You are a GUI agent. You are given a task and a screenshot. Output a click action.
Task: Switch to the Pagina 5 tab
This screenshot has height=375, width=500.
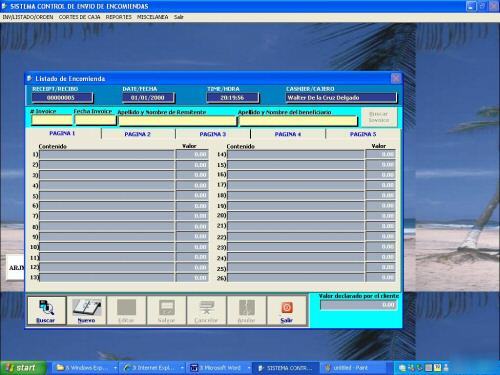tap(363, 134)
